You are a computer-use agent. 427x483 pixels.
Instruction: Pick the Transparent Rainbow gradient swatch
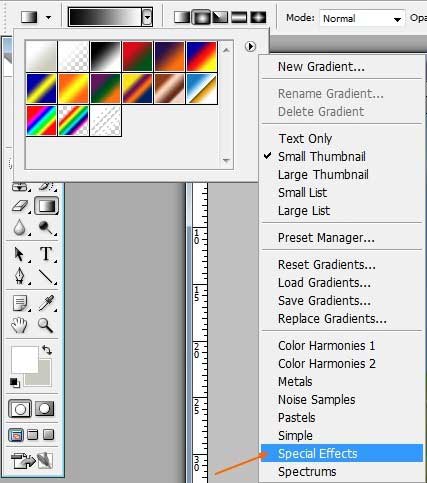click(x=73, y=121)
